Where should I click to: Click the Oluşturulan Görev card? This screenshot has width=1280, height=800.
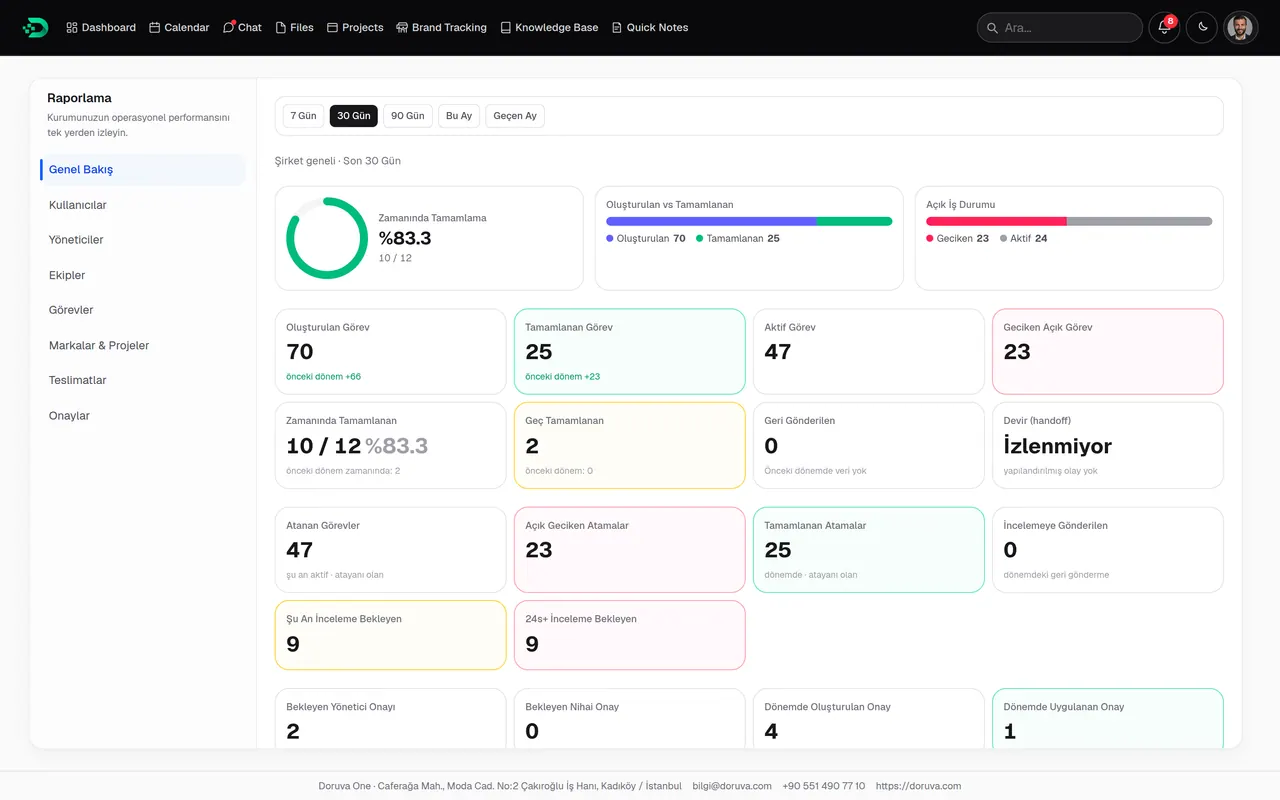[390, 351]
